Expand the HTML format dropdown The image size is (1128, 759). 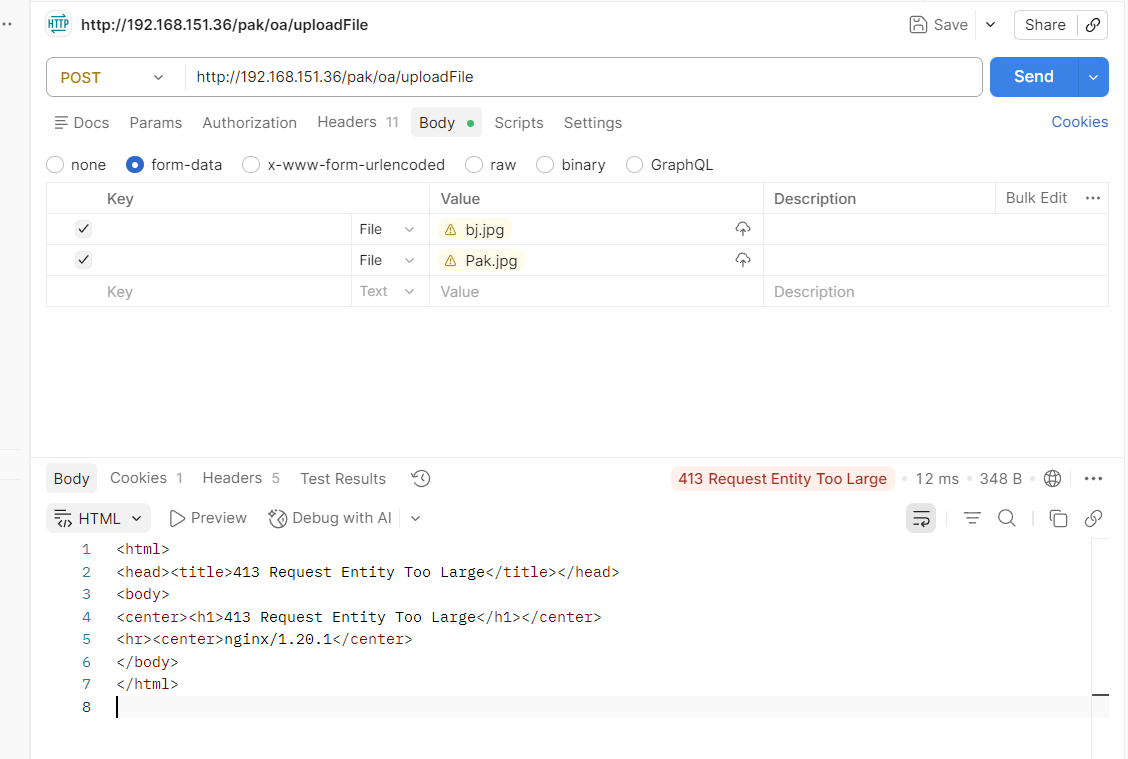99,518
